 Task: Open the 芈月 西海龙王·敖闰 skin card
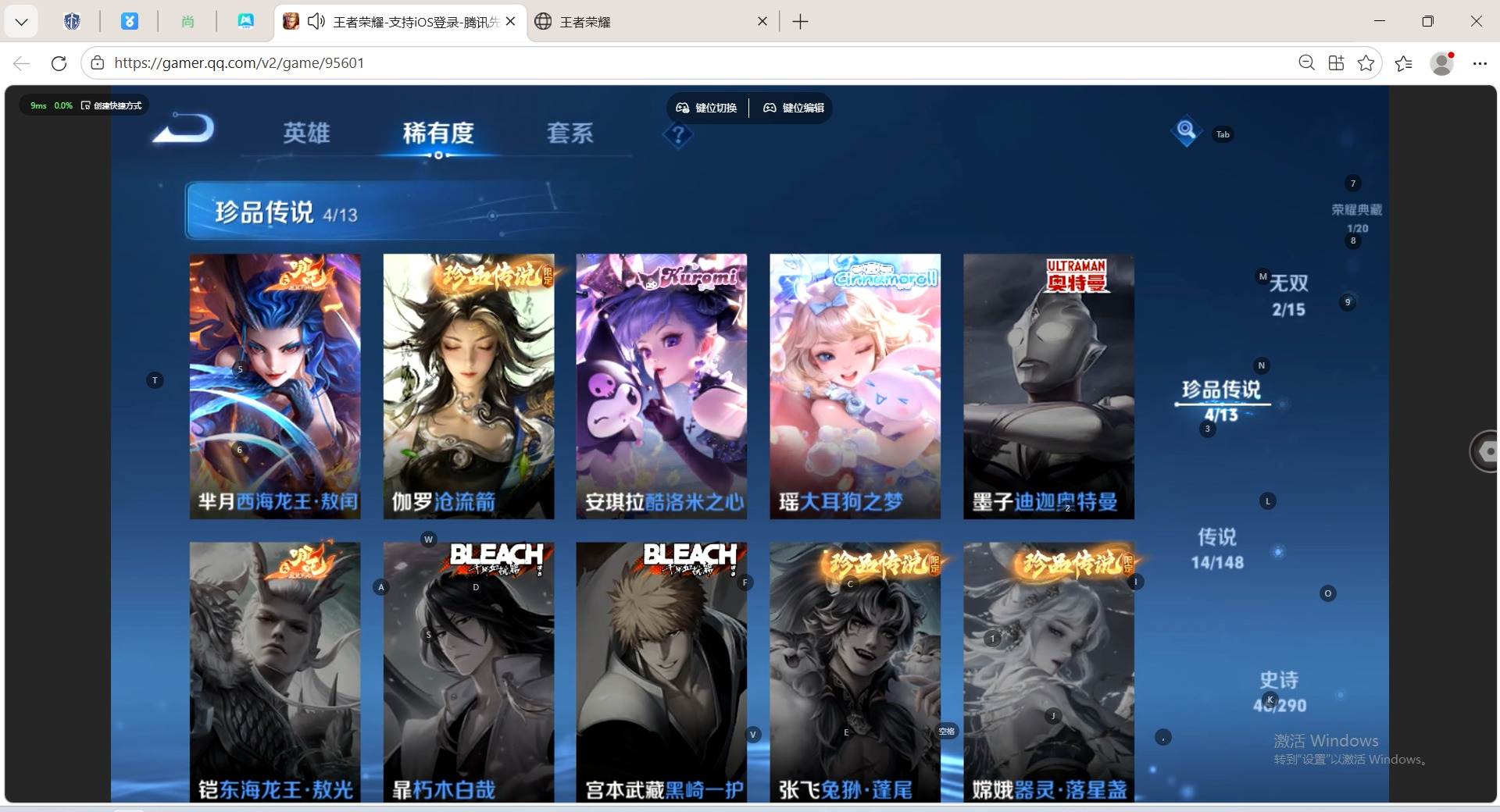click(x=275, y=386)
